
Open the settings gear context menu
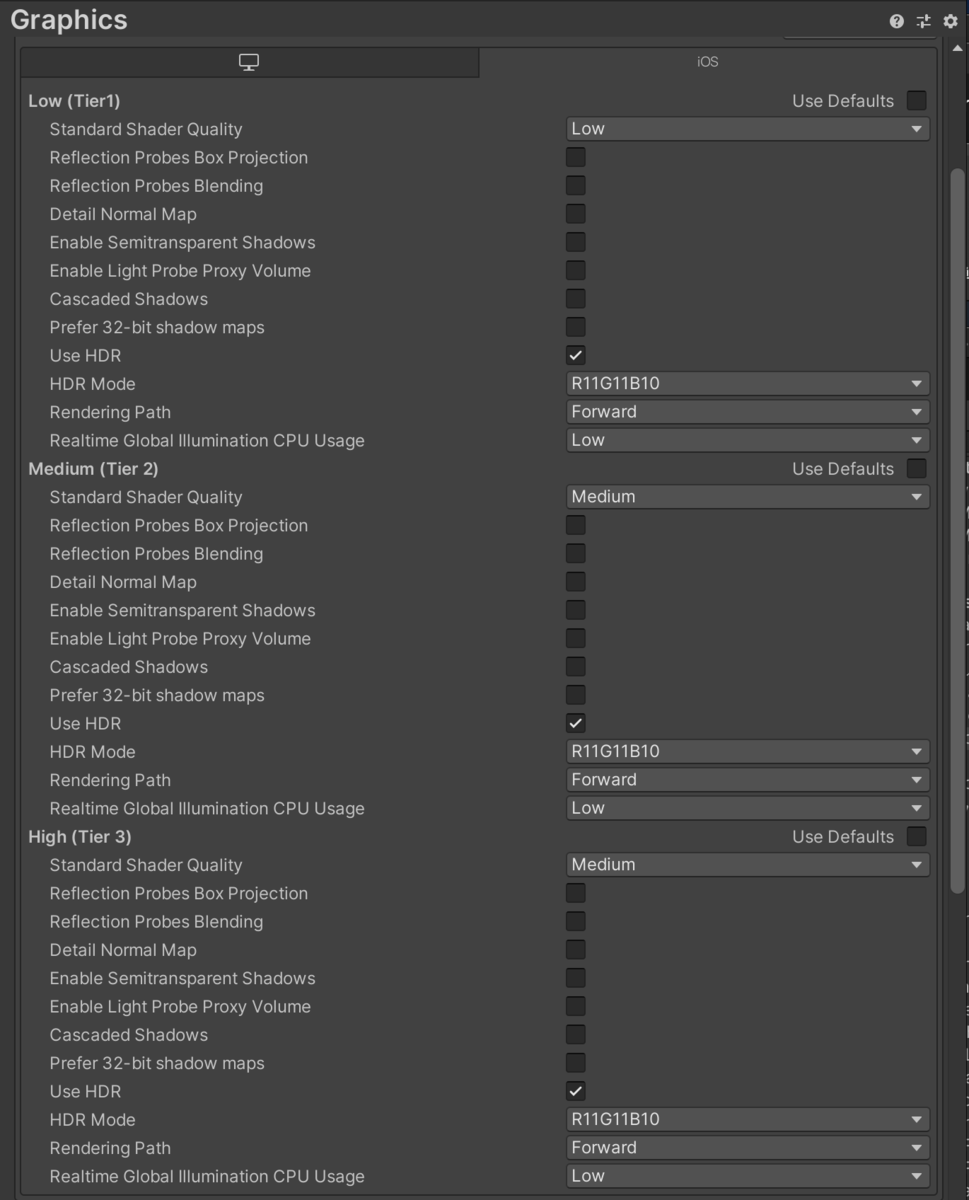(949, 21)
